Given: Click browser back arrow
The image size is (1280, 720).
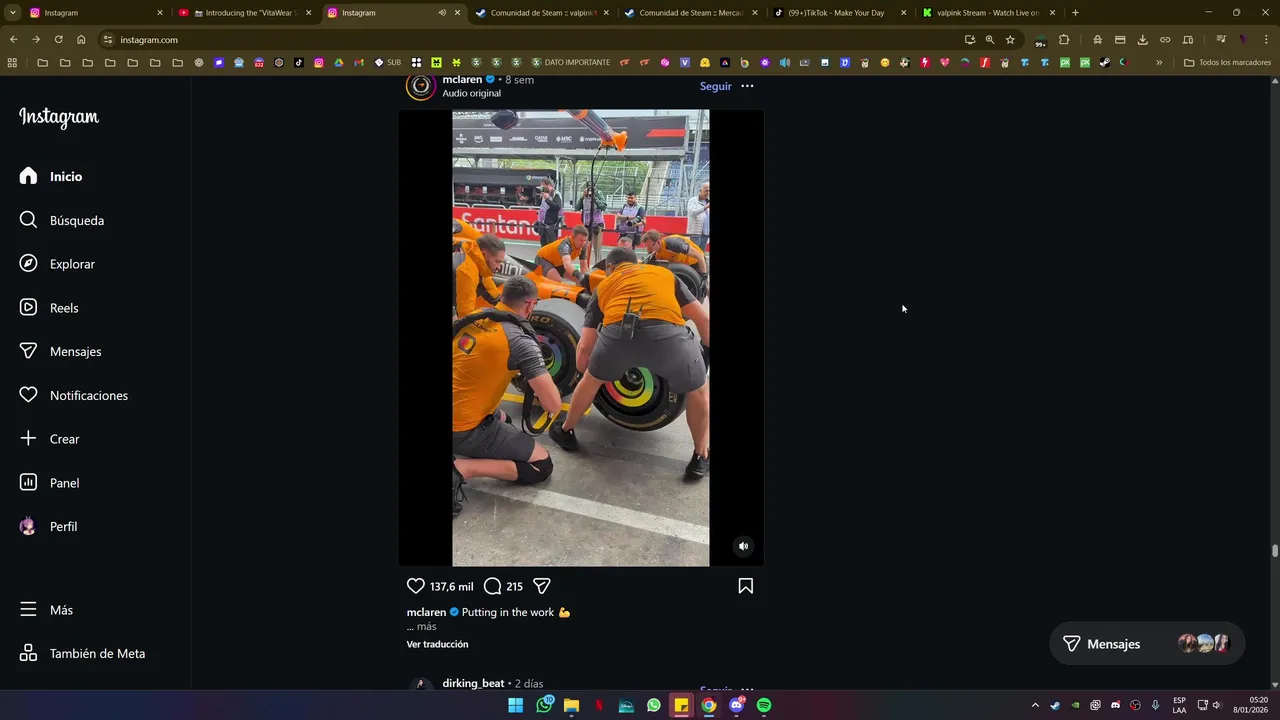Looking at the screenshot, I should (13, 39).
